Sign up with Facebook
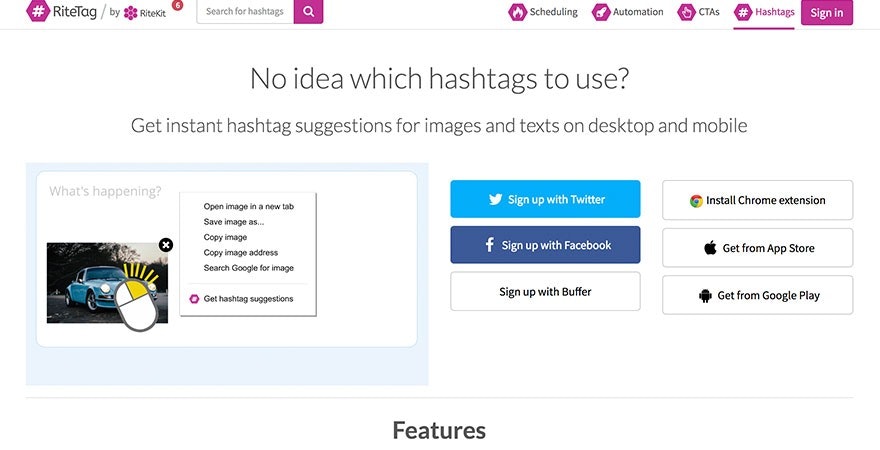Screen dimensions: 880x450 (x=545, y=245)
